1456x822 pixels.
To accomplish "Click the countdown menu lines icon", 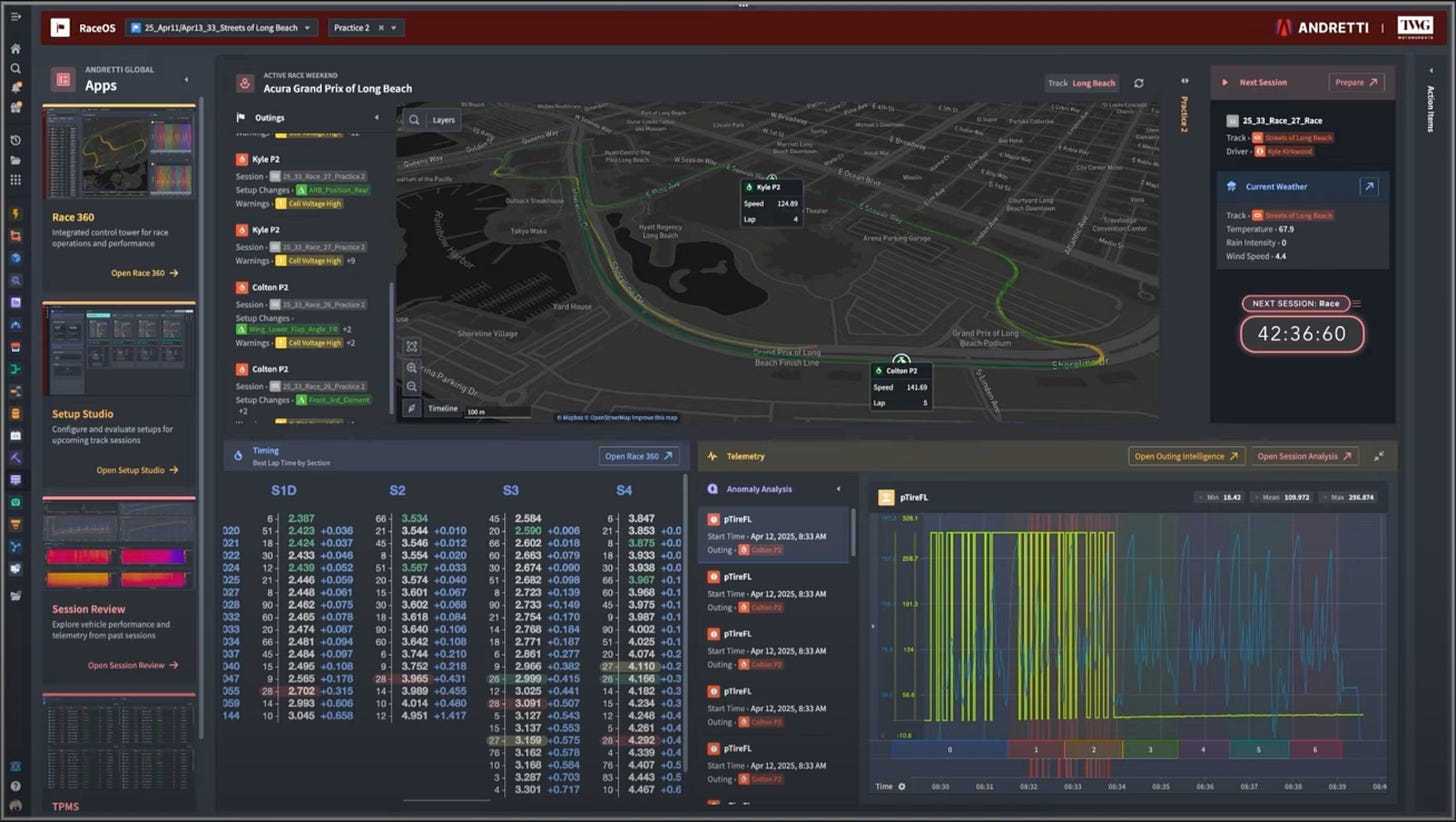I will [1357, 303].
